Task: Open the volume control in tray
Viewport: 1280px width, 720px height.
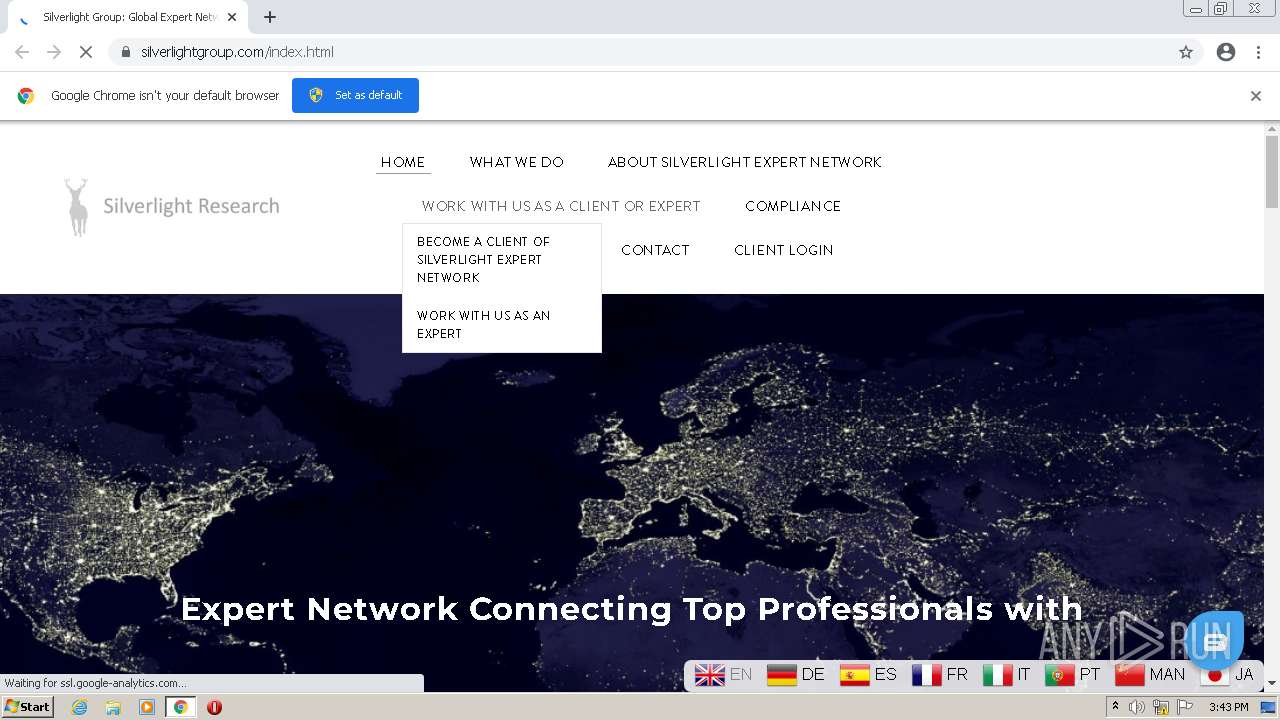Action: point(1137,707)
